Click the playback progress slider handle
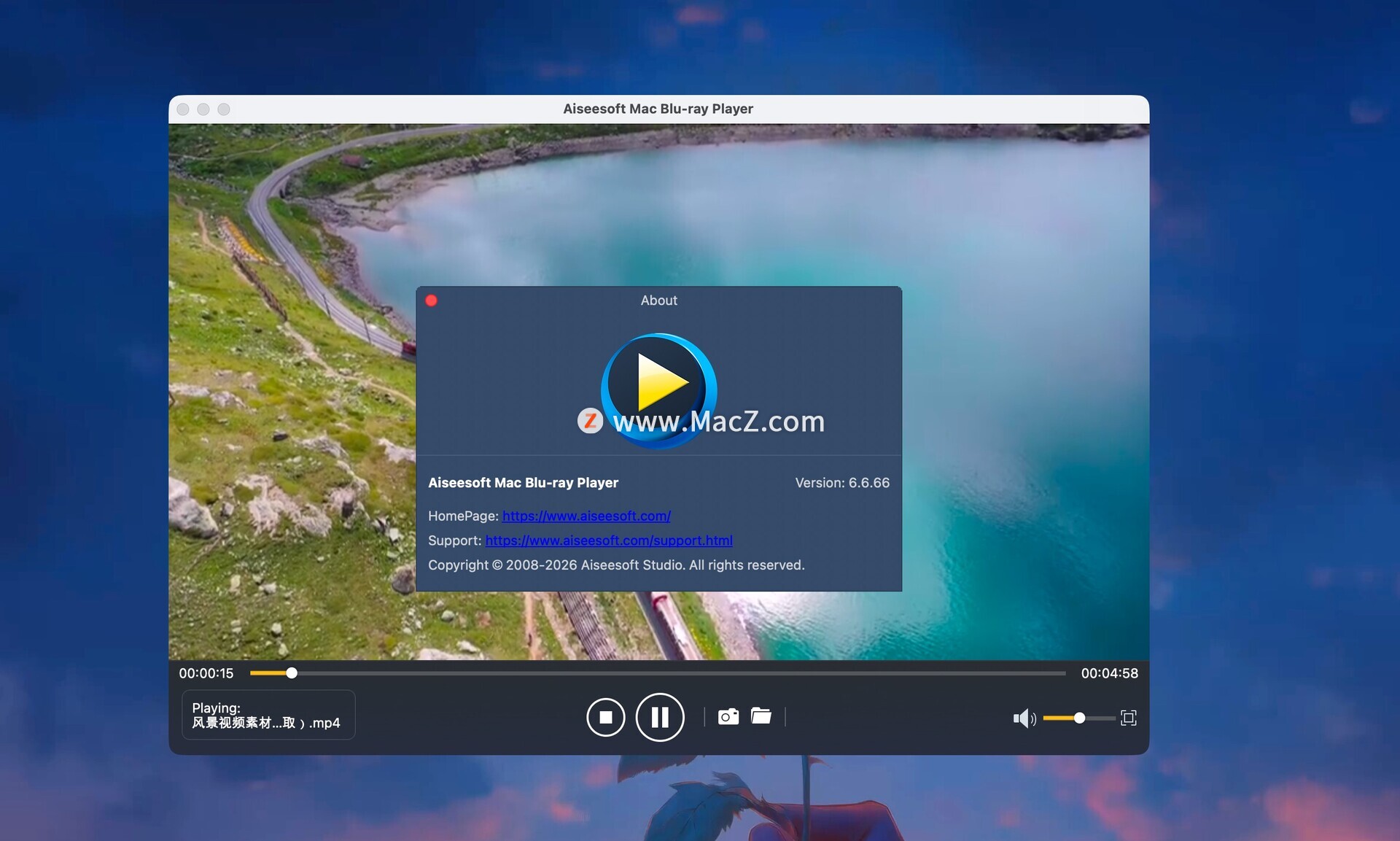 coord(292,673)
